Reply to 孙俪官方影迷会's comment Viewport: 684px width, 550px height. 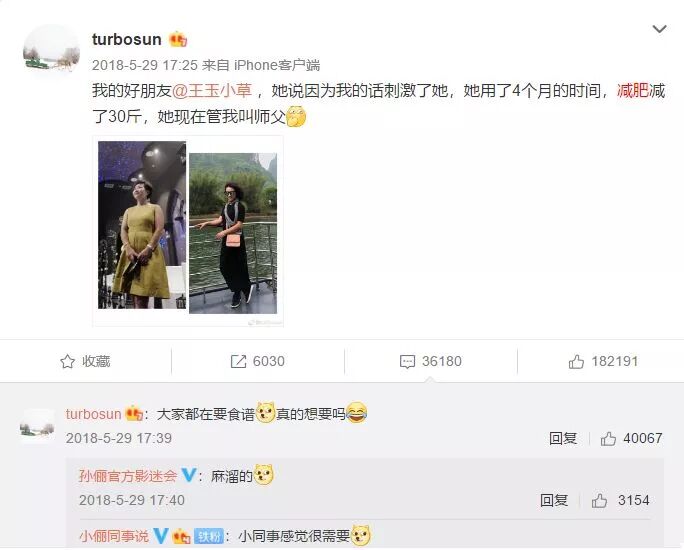[554, 500]
